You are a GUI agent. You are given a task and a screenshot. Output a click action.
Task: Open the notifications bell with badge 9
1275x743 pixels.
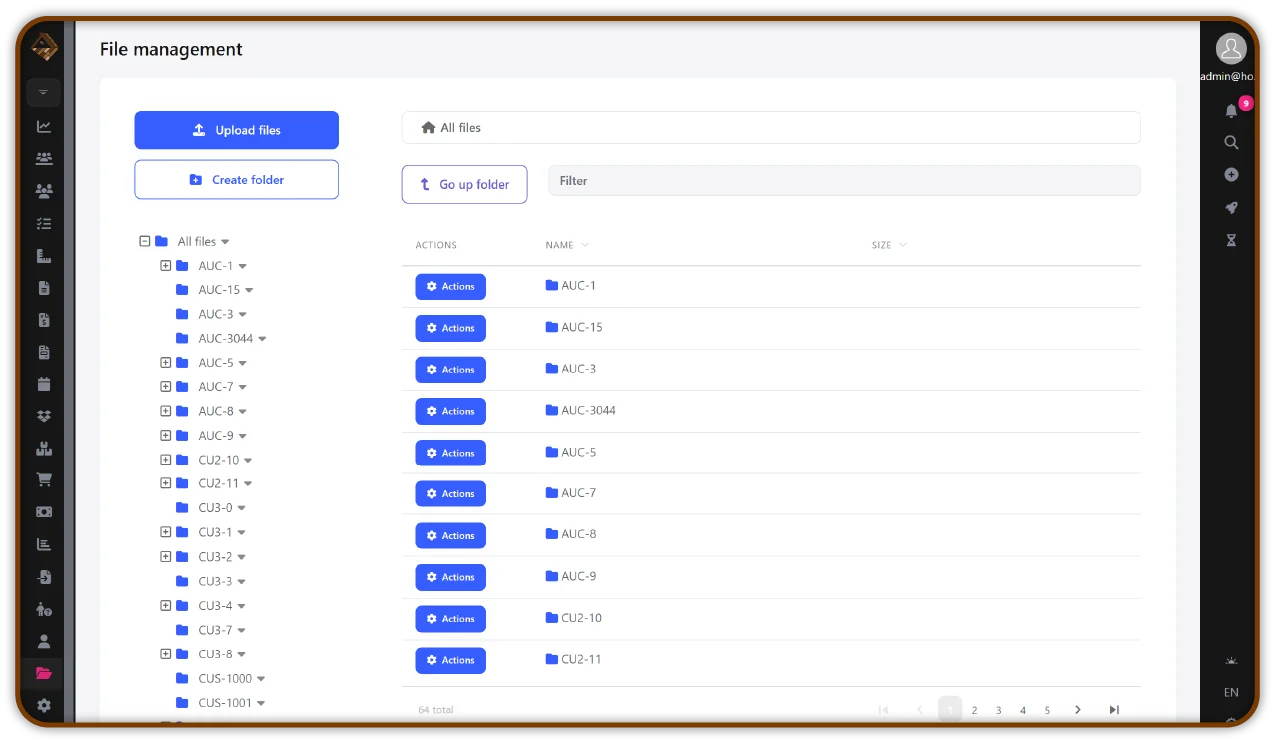(x=1232, y=110)
